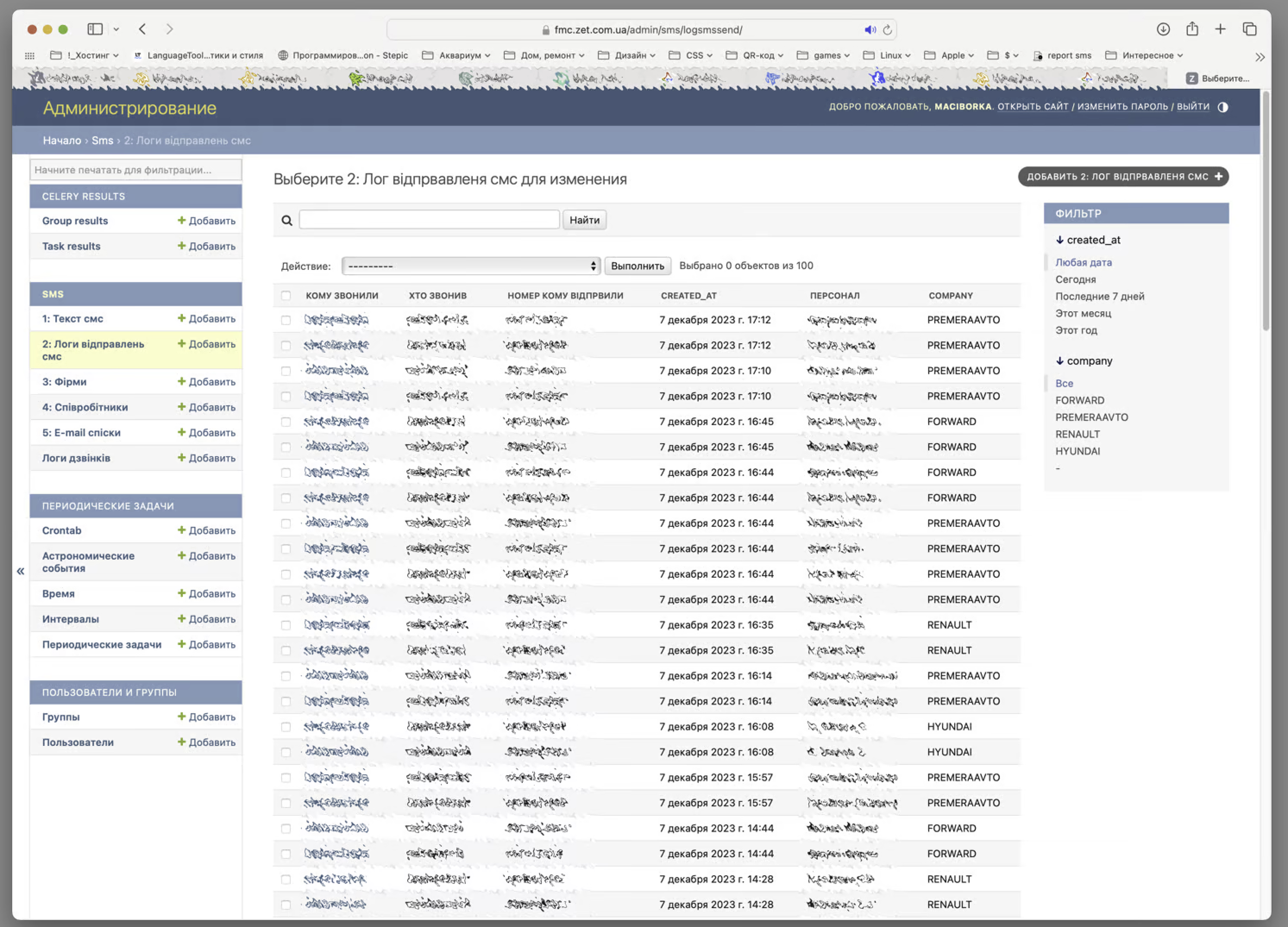Show tab overview icon
Viewport: 1288px width, 927px height.
(1249, 29)
